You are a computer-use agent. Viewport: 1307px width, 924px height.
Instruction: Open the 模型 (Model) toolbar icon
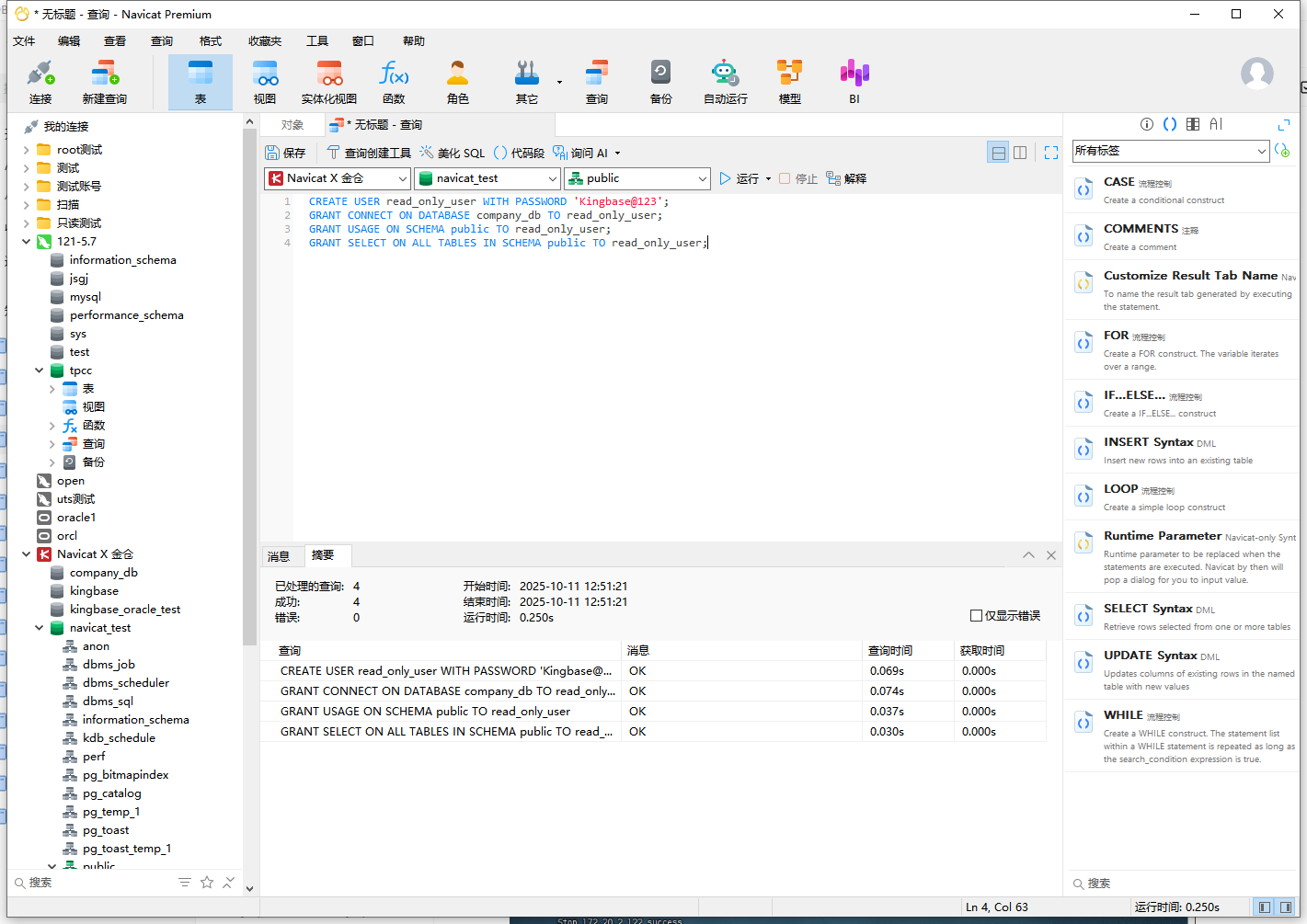point(790,82)
